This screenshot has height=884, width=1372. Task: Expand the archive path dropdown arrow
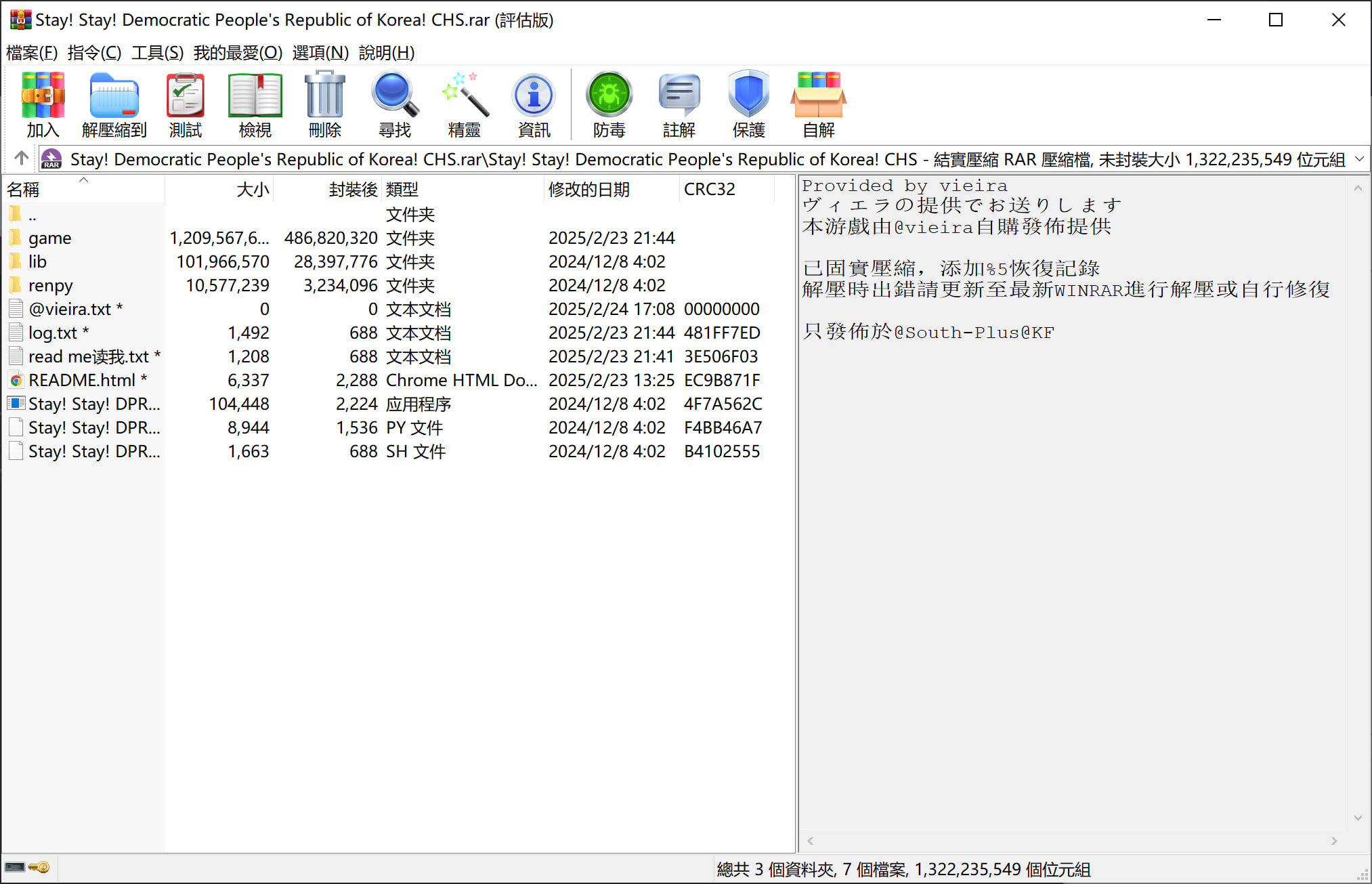[x=1359, y=159]
